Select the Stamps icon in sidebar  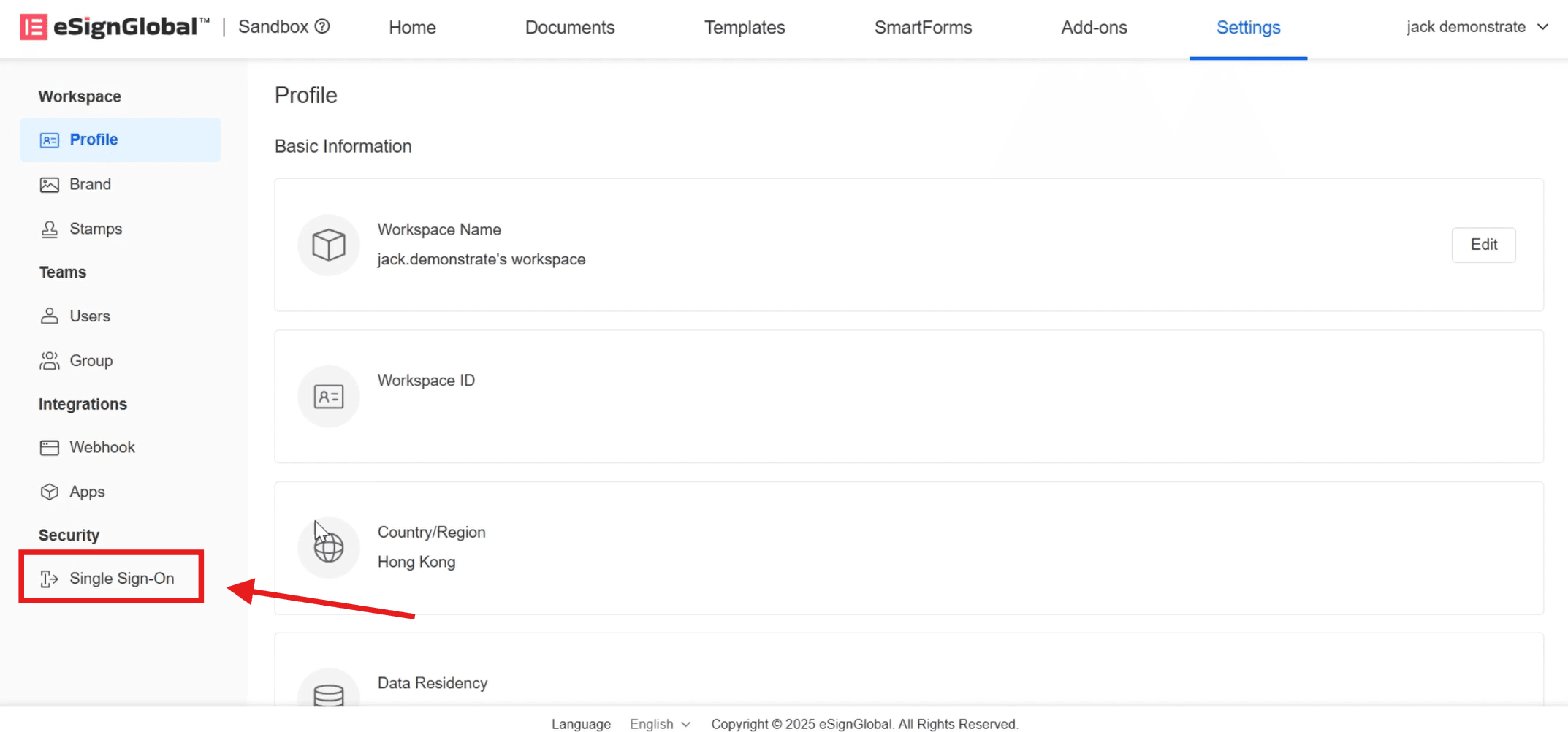coord(49,229)
